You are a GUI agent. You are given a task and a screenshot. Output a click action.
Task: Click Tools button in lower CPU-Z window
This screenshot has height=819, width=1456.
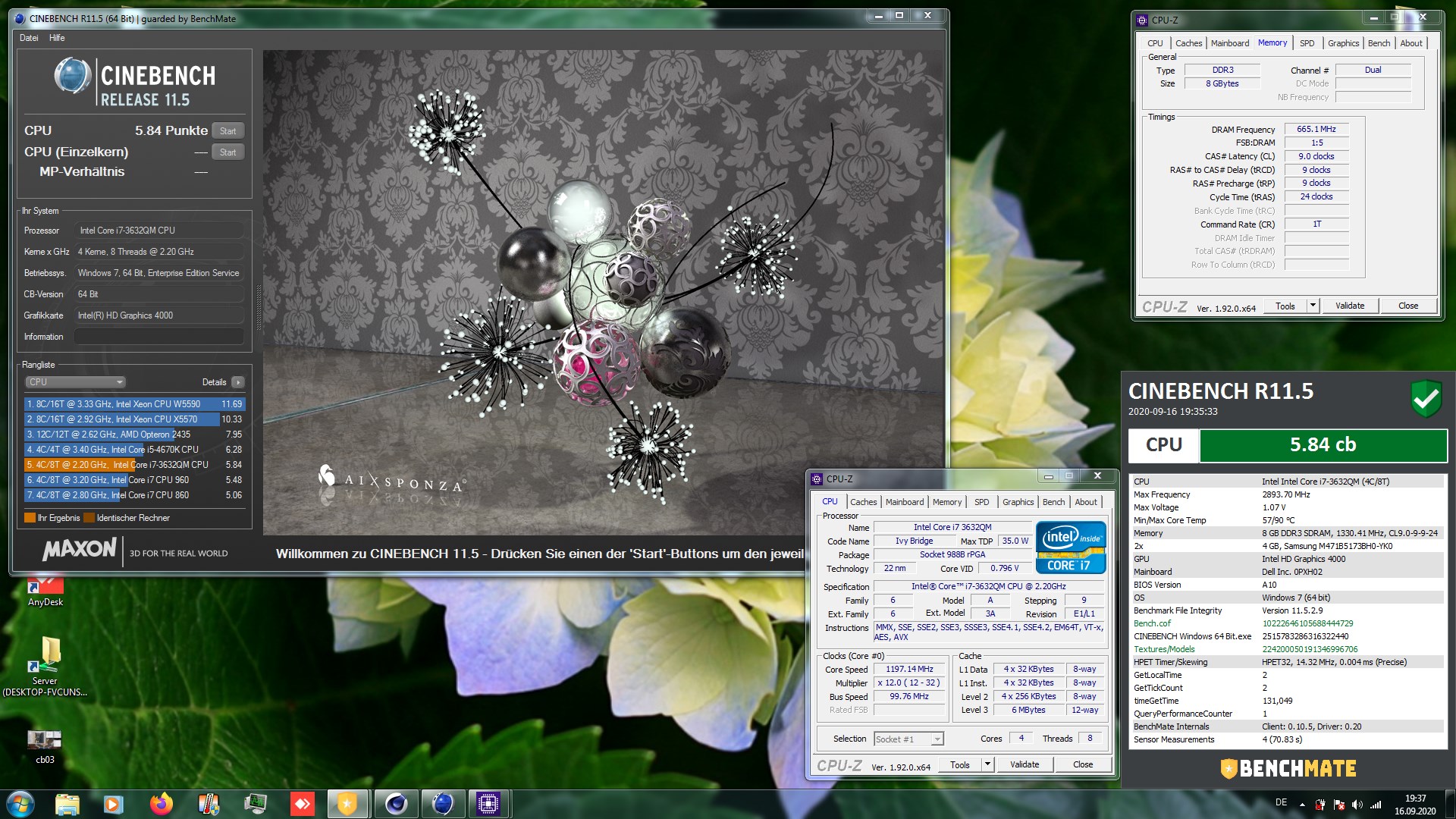[960, 765]
